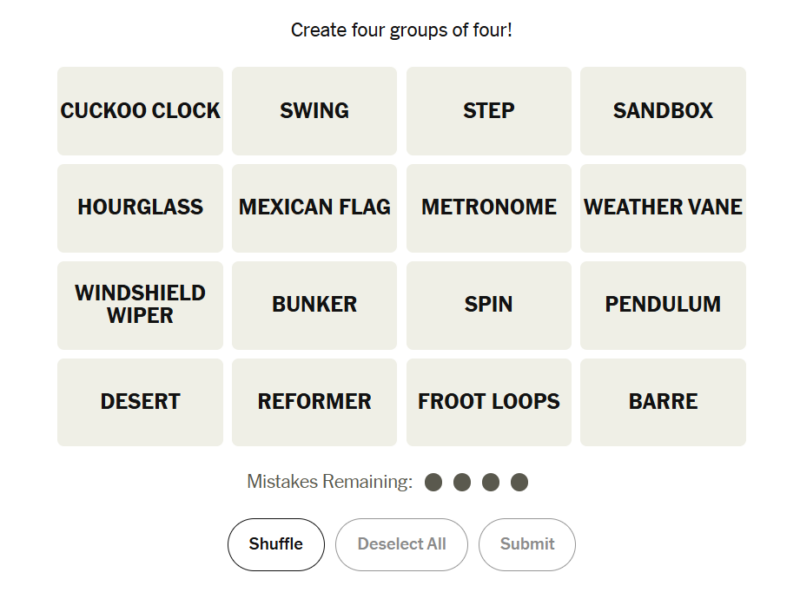Click the first mistakes remaining dot

[433, 483]
